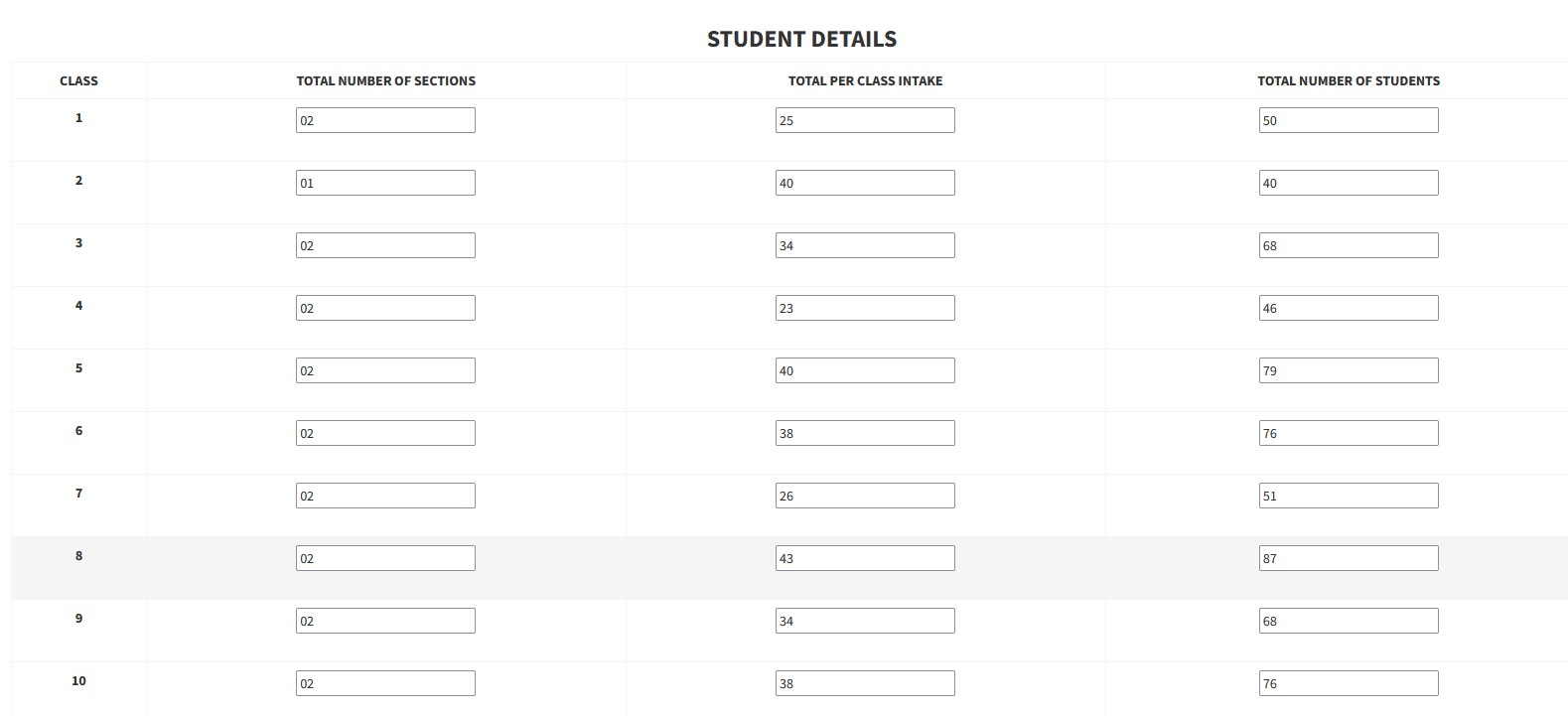
Task: Click Class 1 total students field
Action: click(1348, 120)
